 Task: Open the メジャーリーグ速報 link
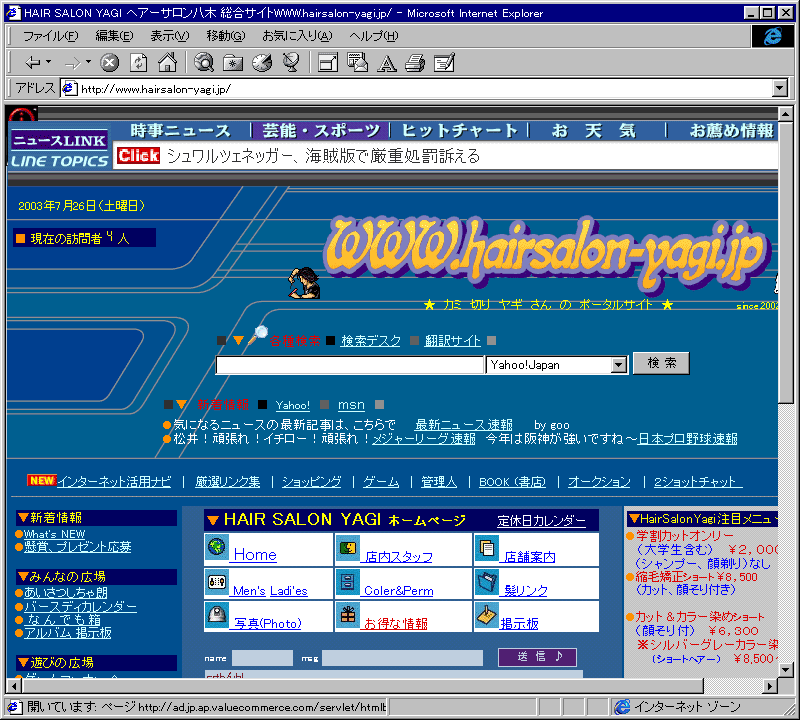(x=423, y=438)
